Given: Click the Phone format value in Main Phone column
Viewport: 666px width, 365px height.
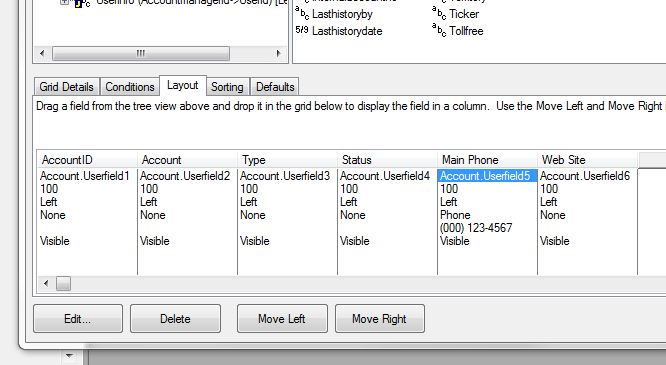Looking at the screenshot, I should click(455, 215).
